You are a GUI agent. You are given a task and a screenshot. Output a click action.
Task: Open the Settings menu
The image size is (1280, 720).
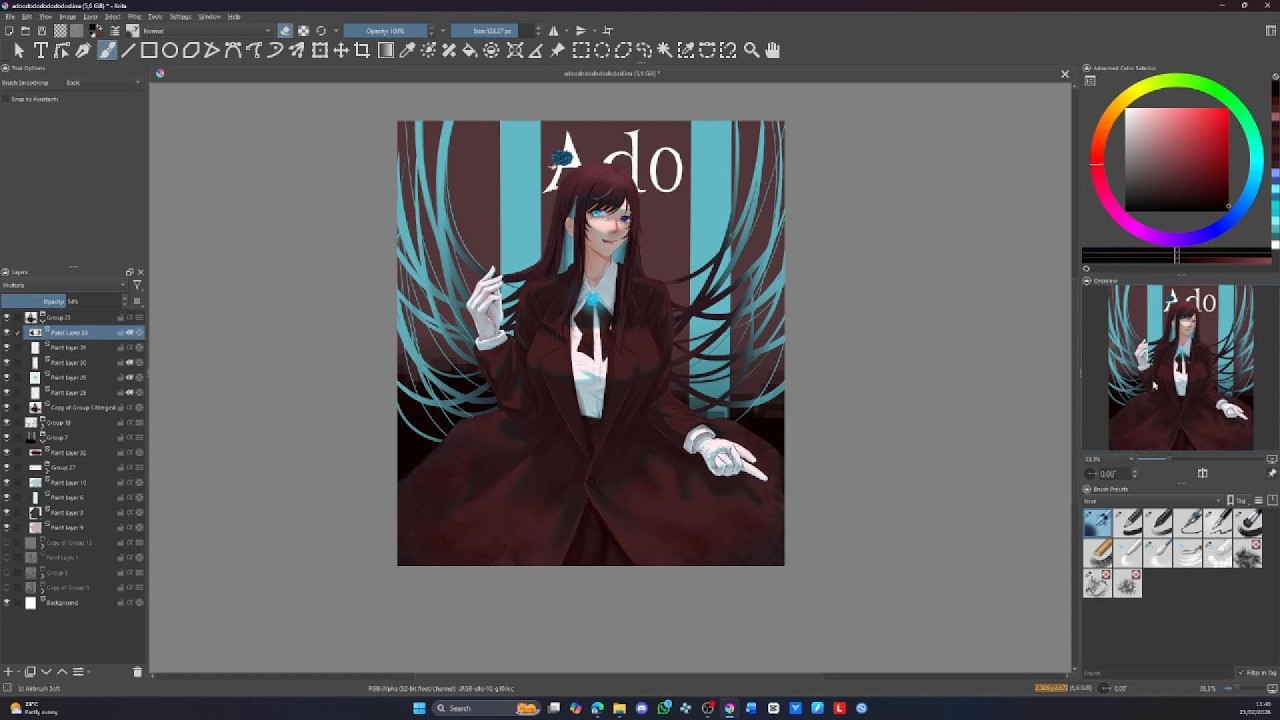tap(180, 17)
